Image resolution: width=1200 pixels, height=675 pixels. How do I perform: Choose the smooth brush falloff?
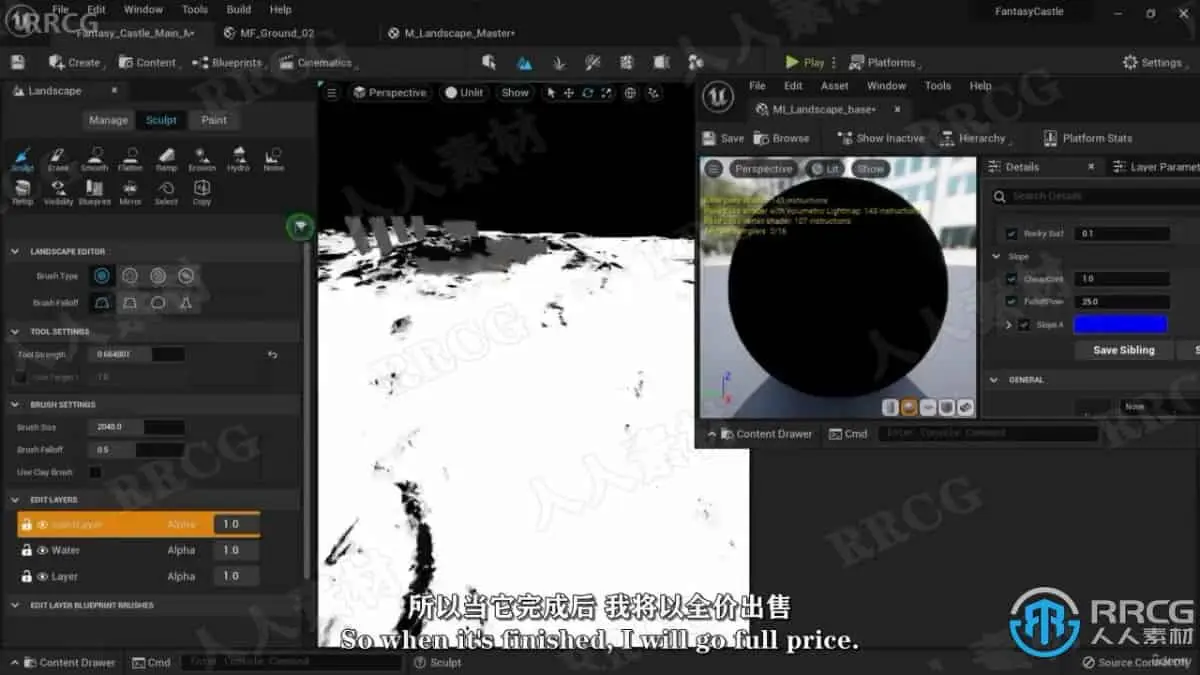[102, 302]
